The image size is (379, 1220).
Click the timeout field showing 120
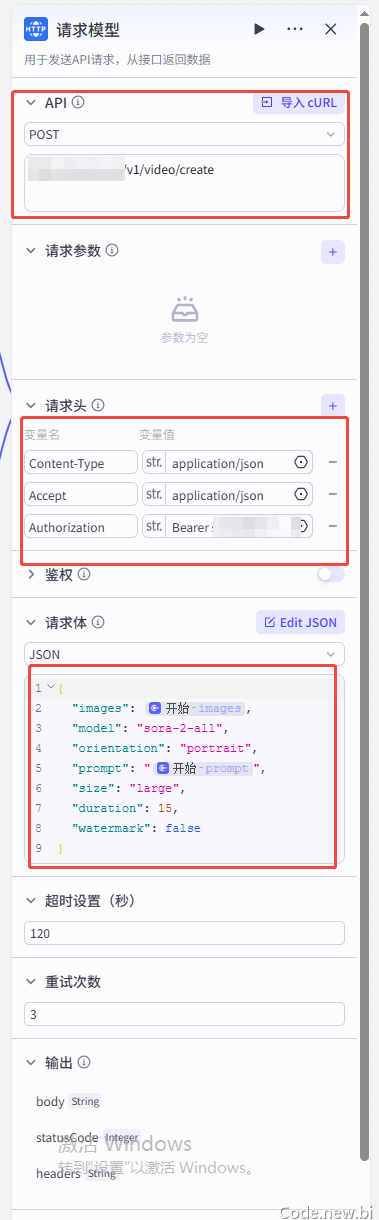(x=184, y=933)
